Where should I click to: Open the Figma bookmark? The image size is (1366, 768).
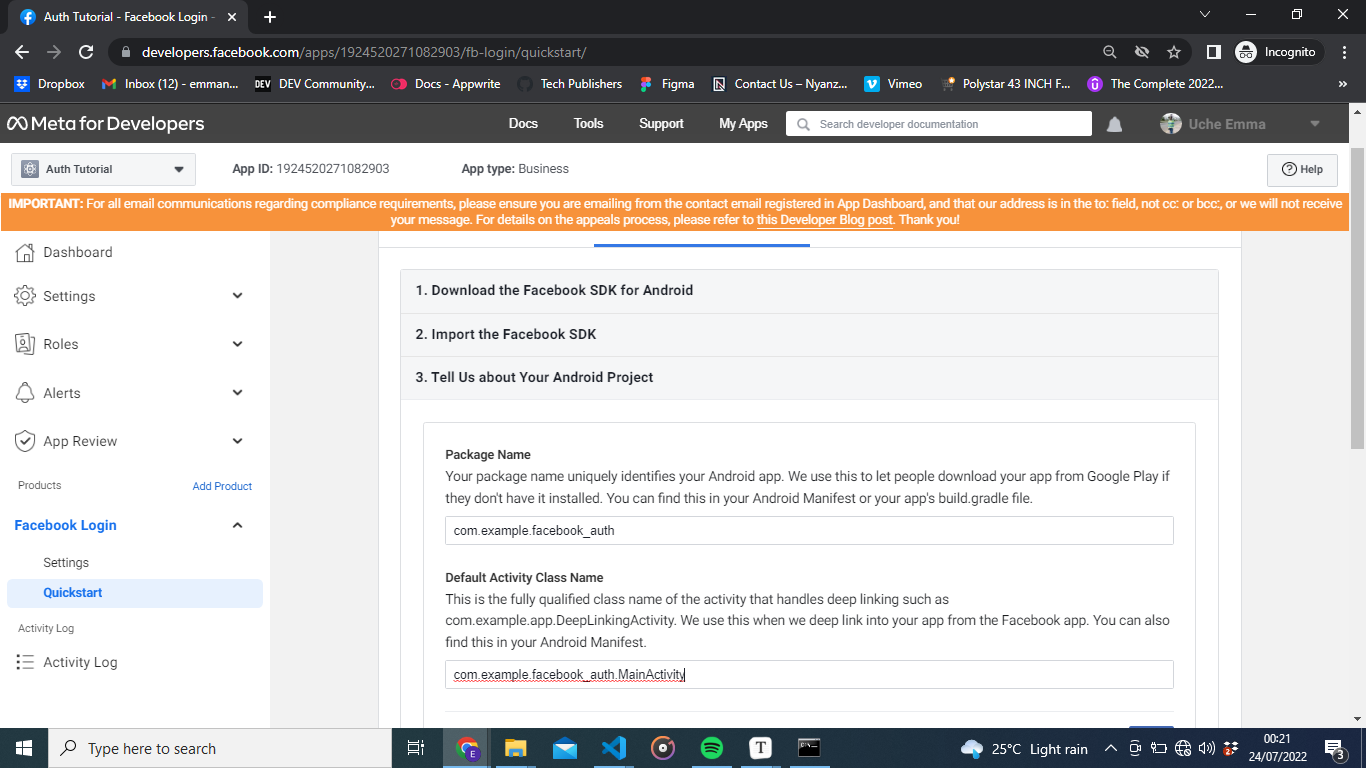667,84
